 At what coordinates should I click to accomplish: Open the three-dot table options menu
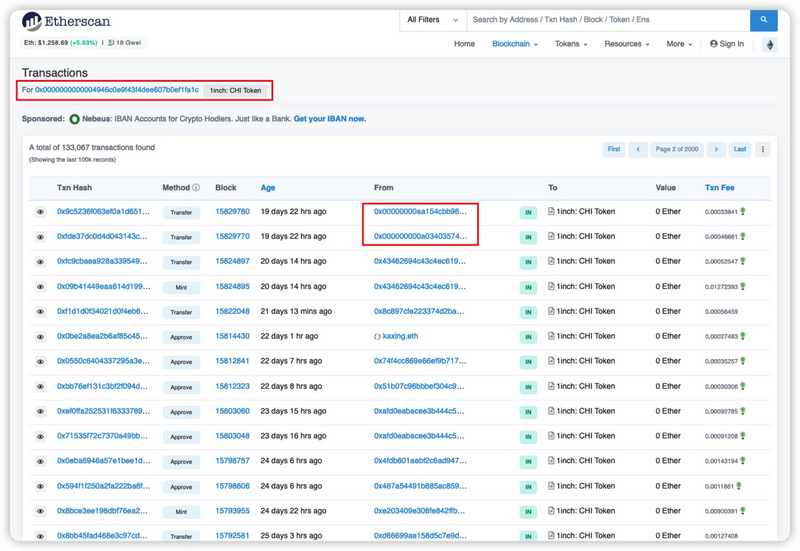tap(763, 150)
